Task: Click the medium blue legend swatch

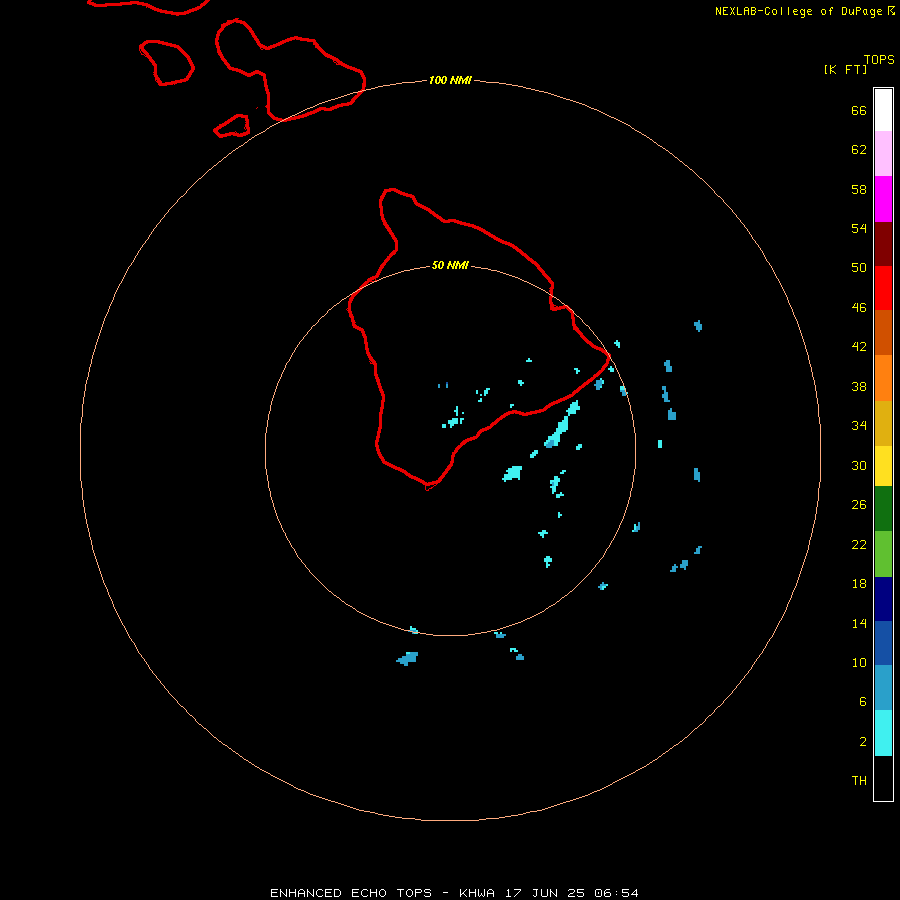Action: click(x=883, y=643)
